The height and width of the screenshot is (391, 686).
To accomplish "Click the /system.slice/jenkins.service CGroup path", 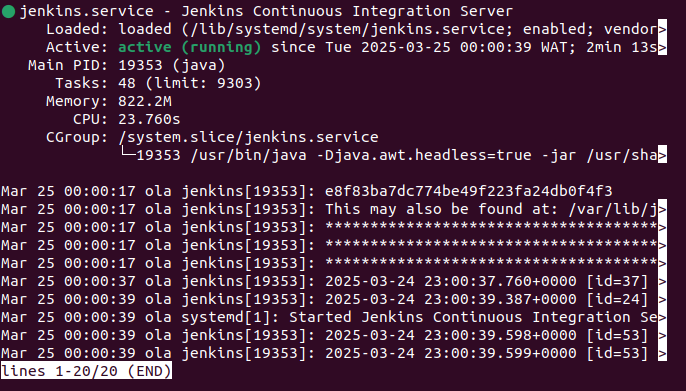I will point(248,137).
